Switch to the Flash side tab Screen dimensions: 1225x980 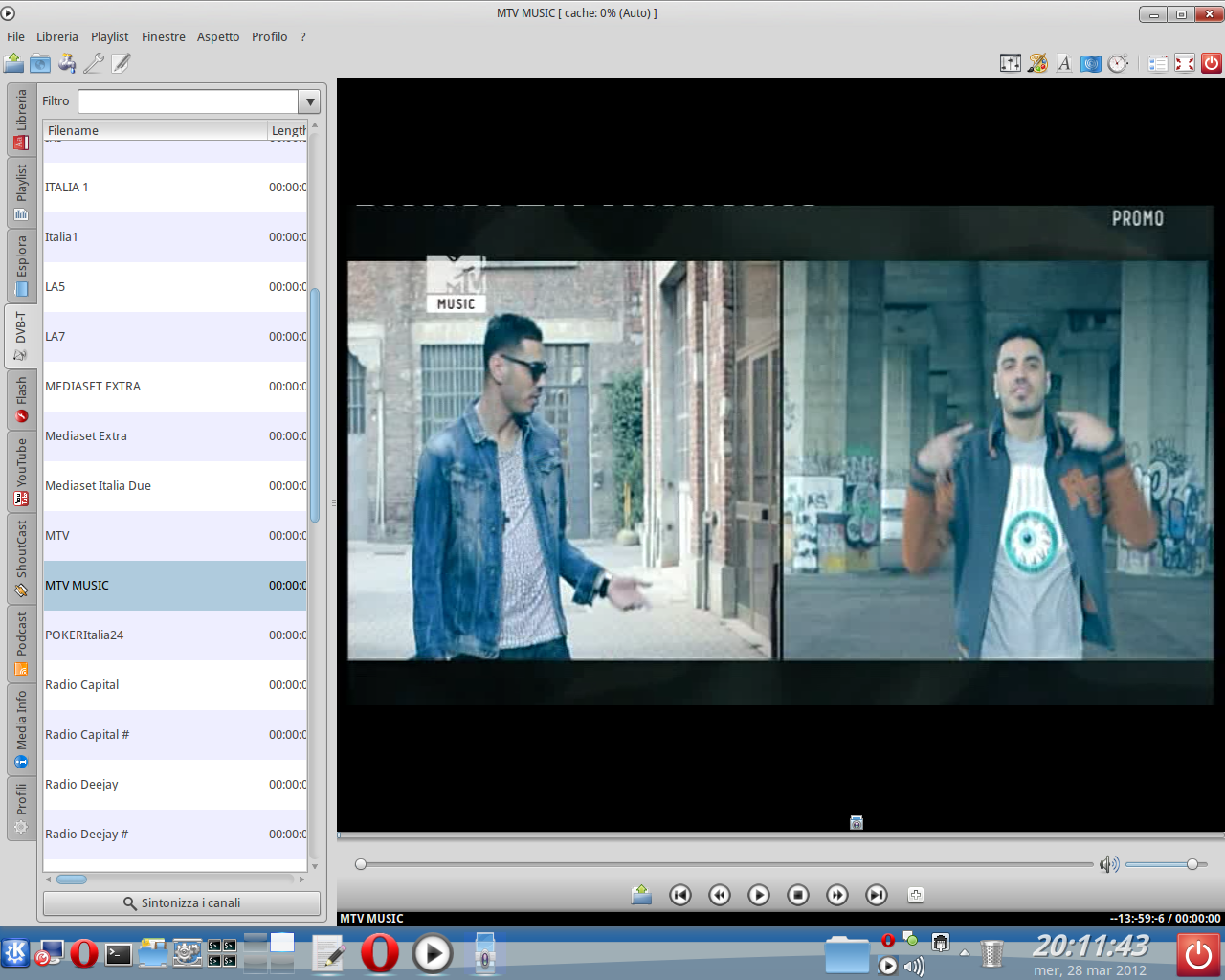[21, 399]
